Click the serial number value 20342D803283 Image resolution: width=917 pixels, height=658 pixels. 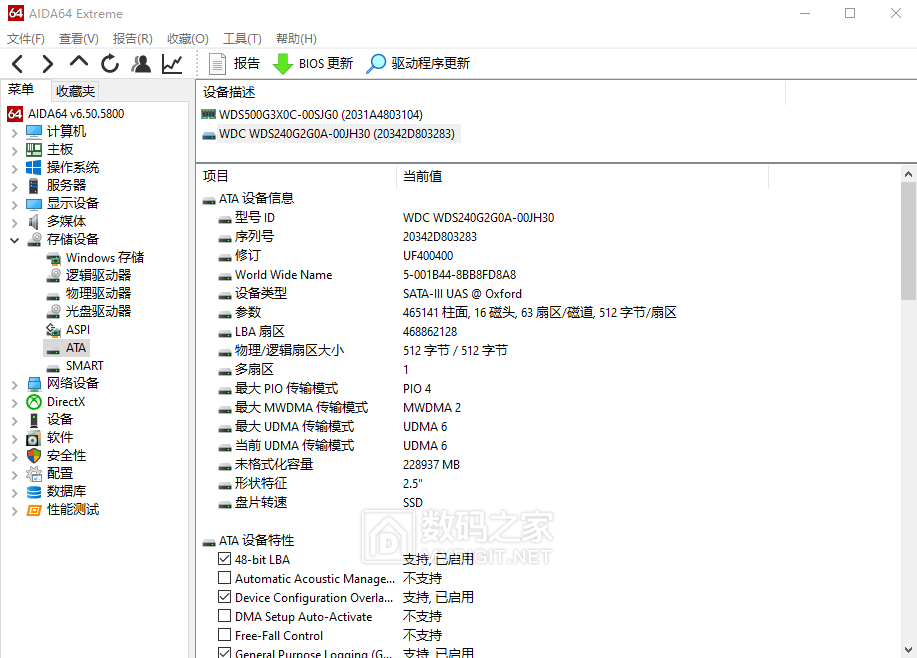click(440, 237)
